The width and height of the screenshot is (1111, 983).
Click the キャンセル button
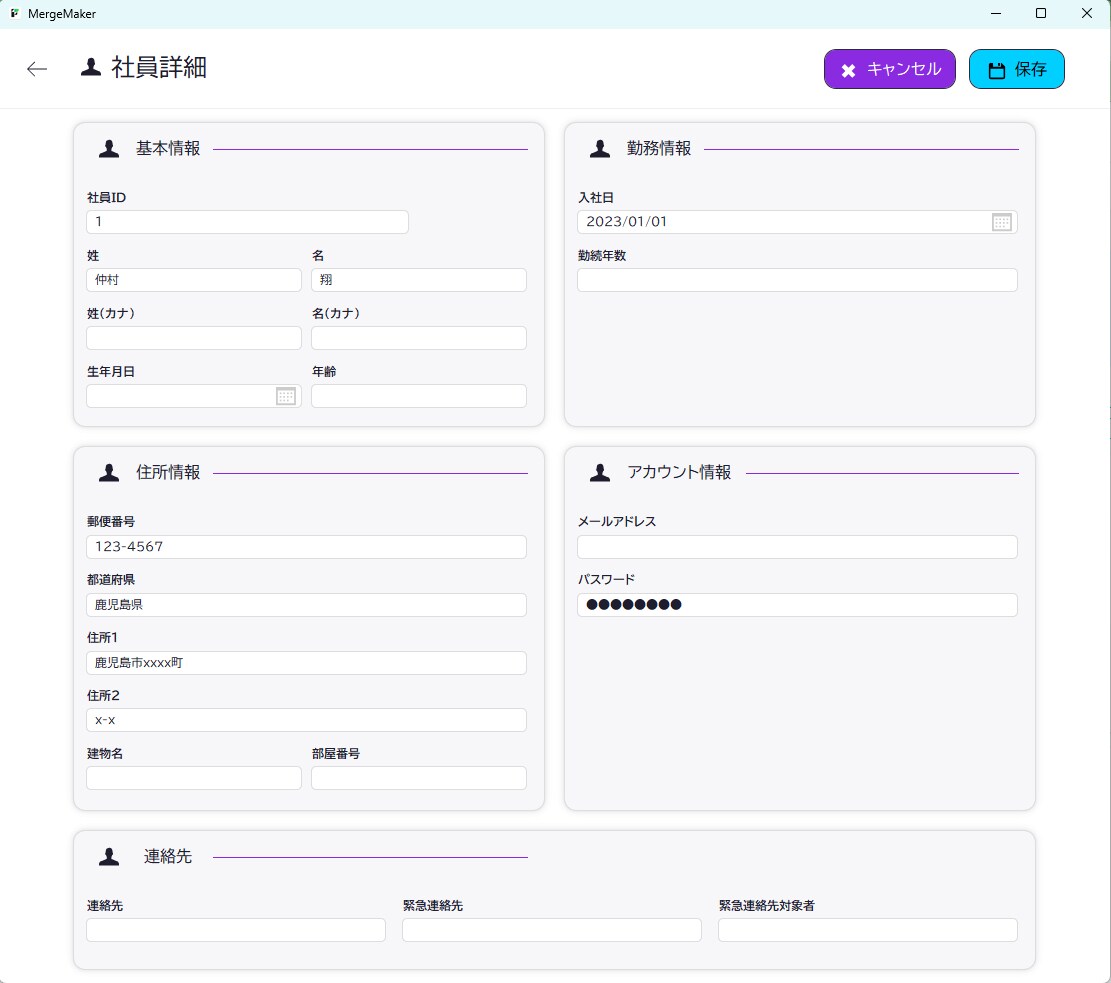point(889,69)
